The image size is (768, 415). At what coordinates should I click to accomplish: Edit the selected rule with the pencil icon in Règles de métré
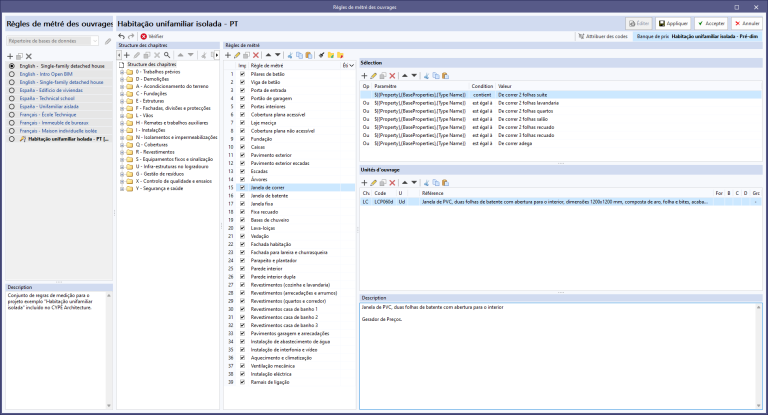click(x=237, y=55)
